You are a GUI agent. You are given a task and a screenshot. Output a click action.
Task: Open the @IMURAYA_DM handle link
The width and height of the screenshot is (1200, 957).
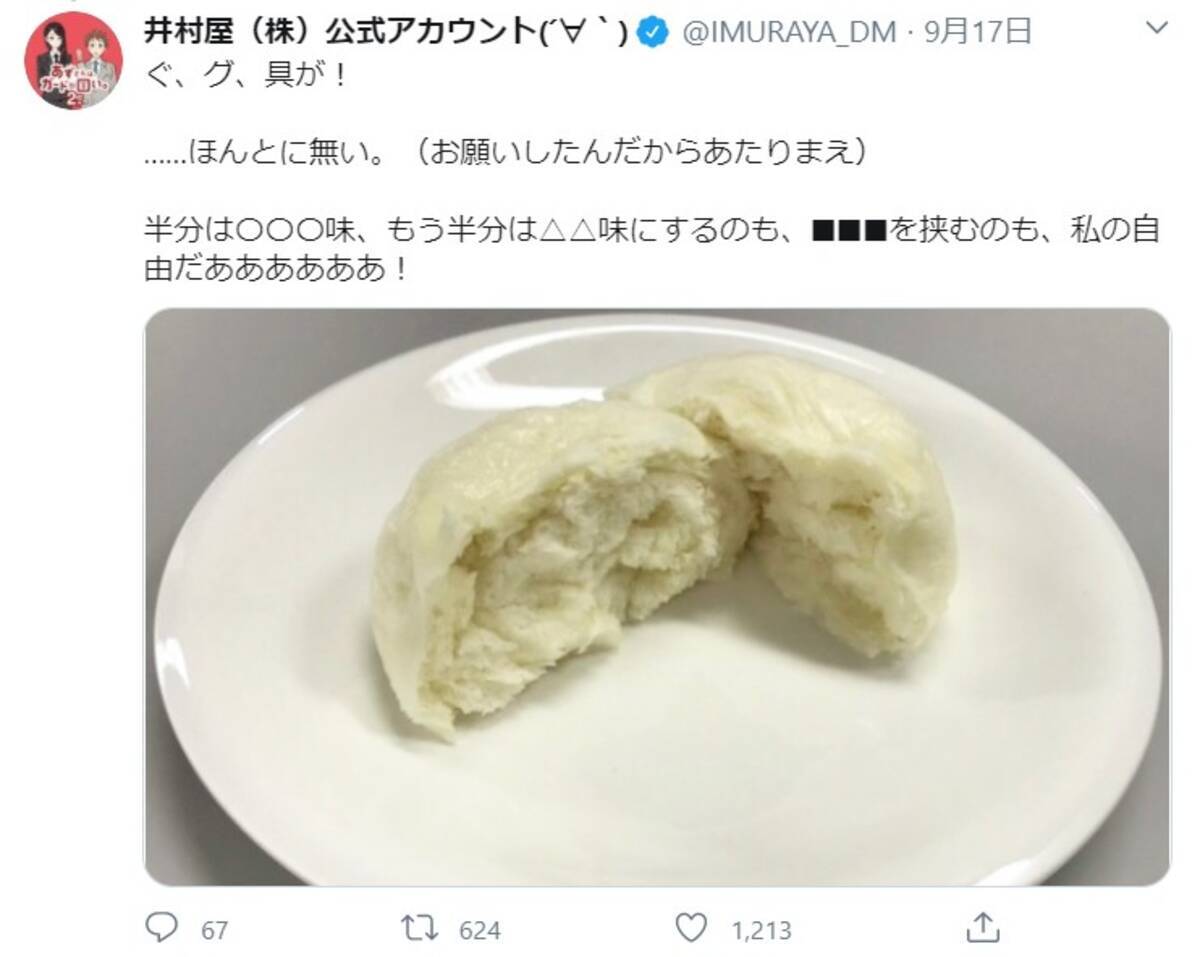pos(789,33)
